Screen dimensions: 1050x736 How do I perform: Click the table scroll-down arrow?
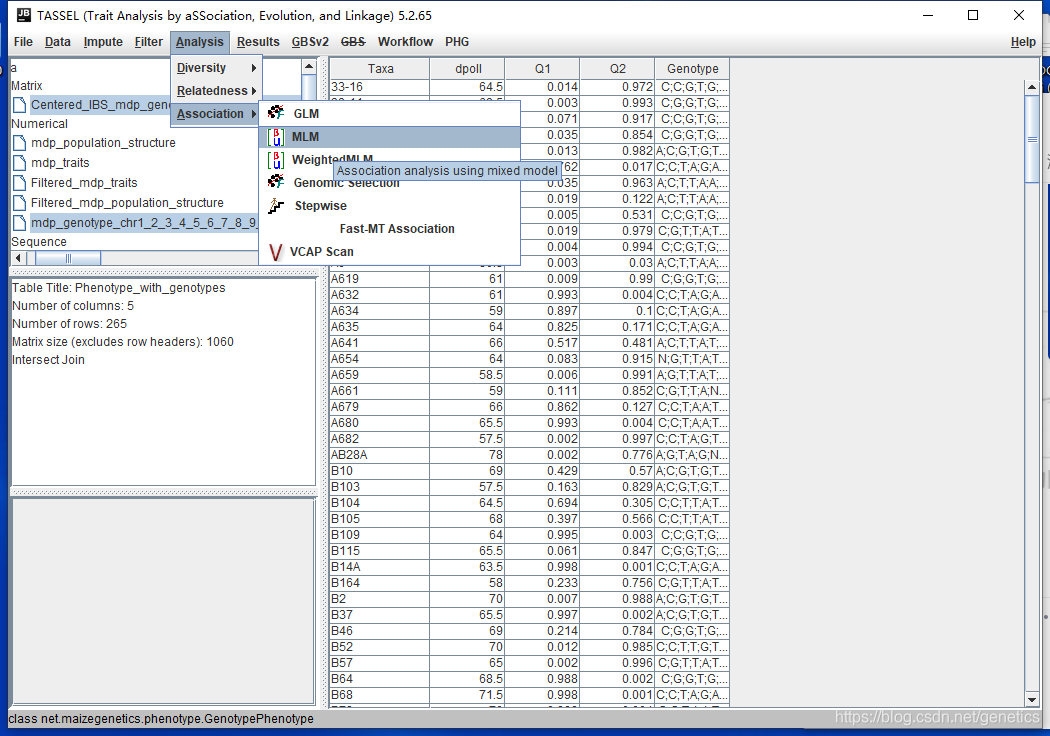pyautogui.click(x=1031, y=699)
